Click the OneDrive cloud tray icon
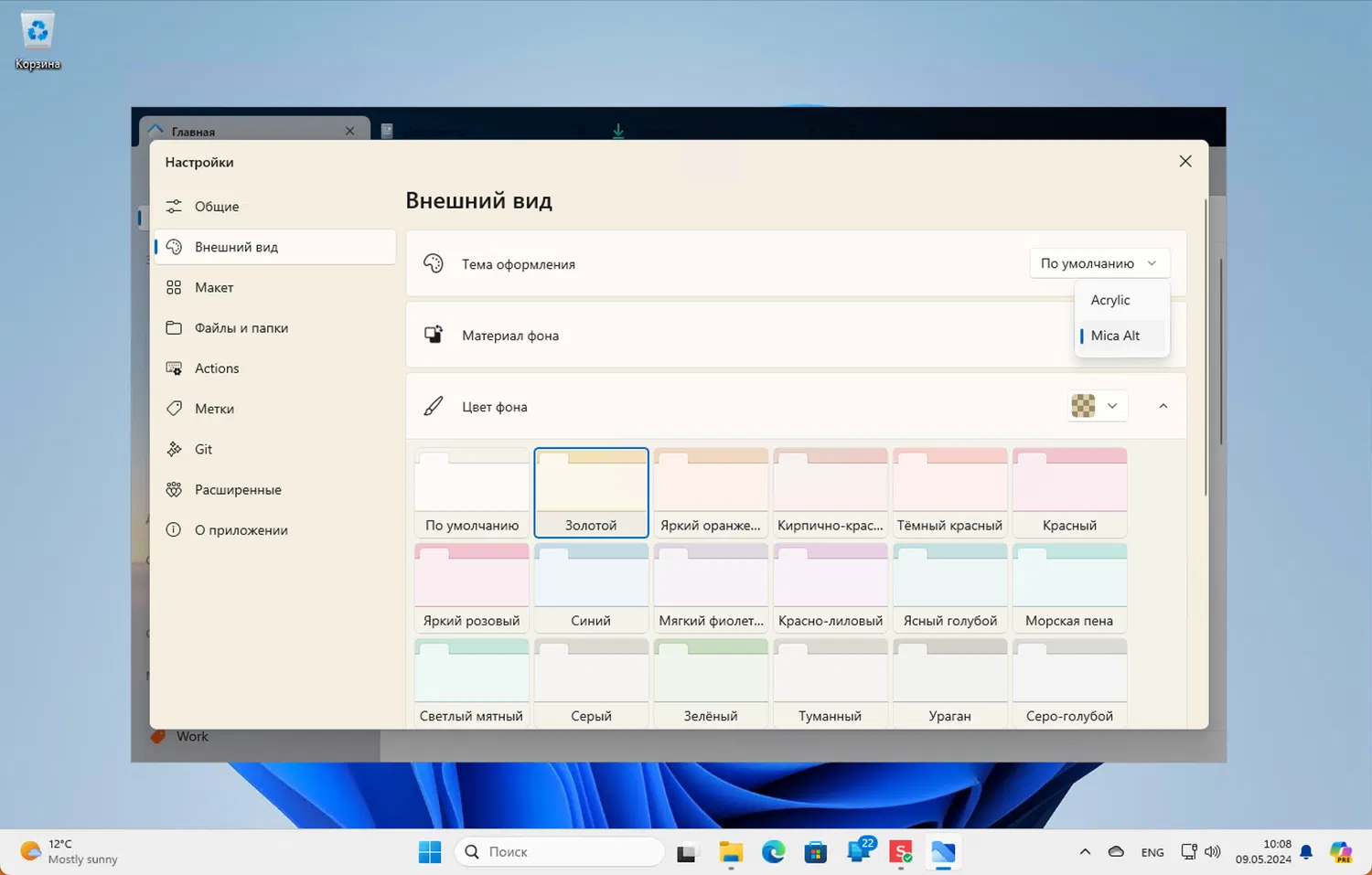The width and height of the screenshot is (1372, 875). coord(1116,852)
